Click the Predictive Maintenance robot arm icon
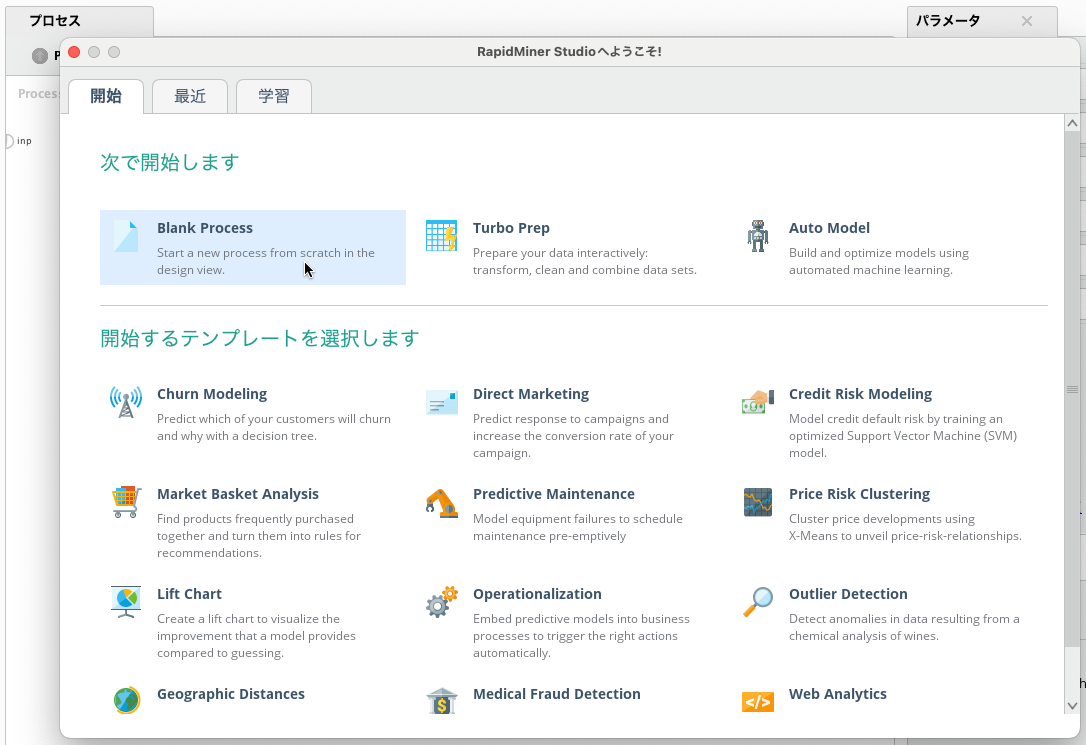1086x745 pixels. tap(442, 502)
